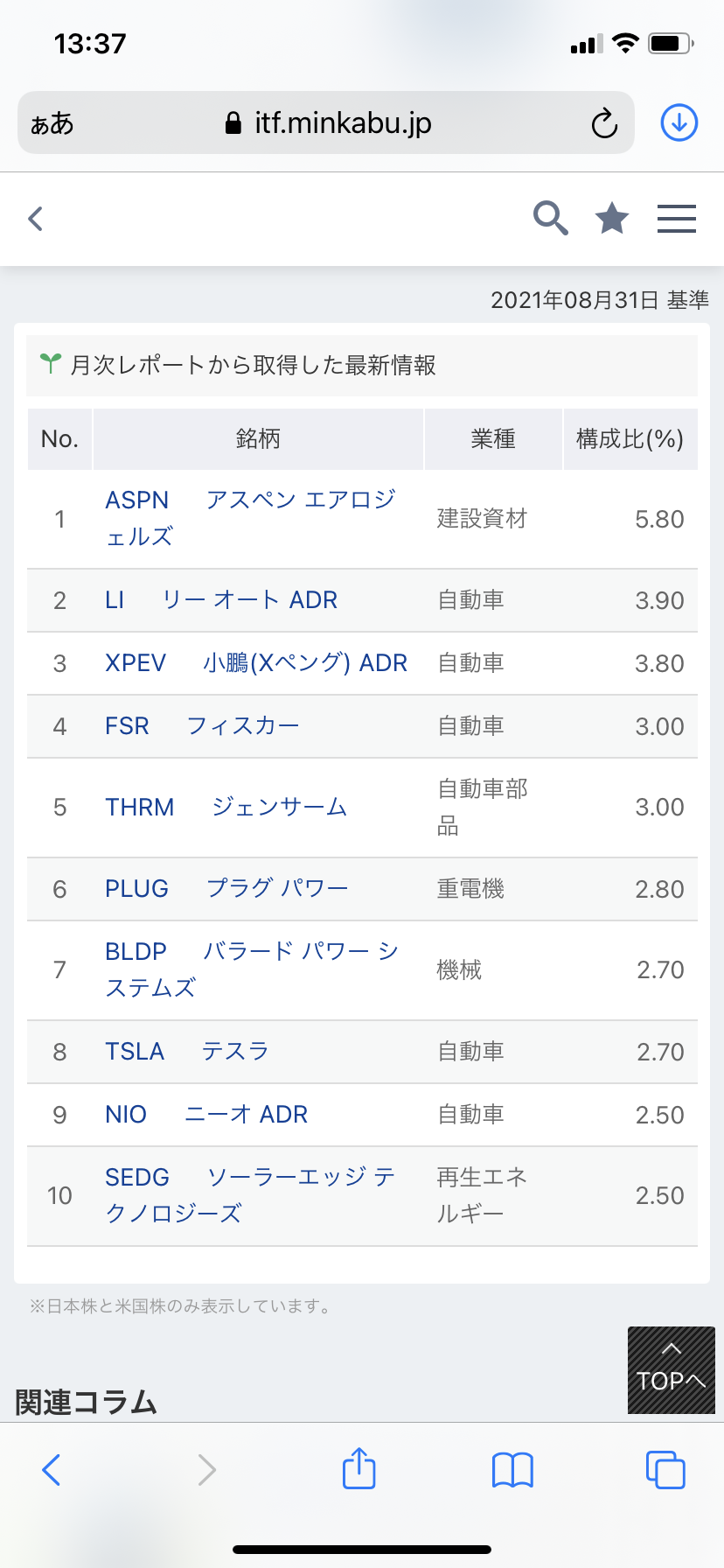Show Safari tabs overview icon
The width and height of the screenshot is (724, 1568).
click(665, 1469)
